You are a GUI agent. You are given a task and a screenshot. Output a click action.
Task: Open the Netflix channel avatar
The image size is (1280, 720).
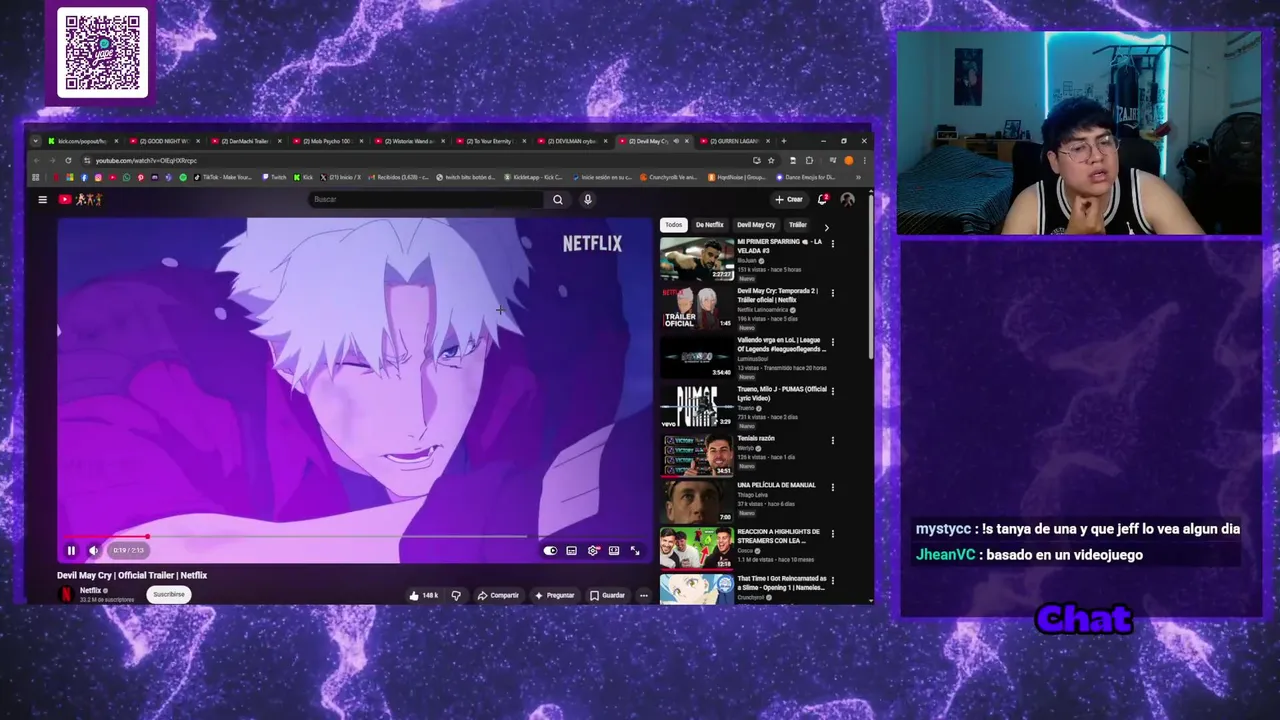pyautogui.click(x=66, y=594)
